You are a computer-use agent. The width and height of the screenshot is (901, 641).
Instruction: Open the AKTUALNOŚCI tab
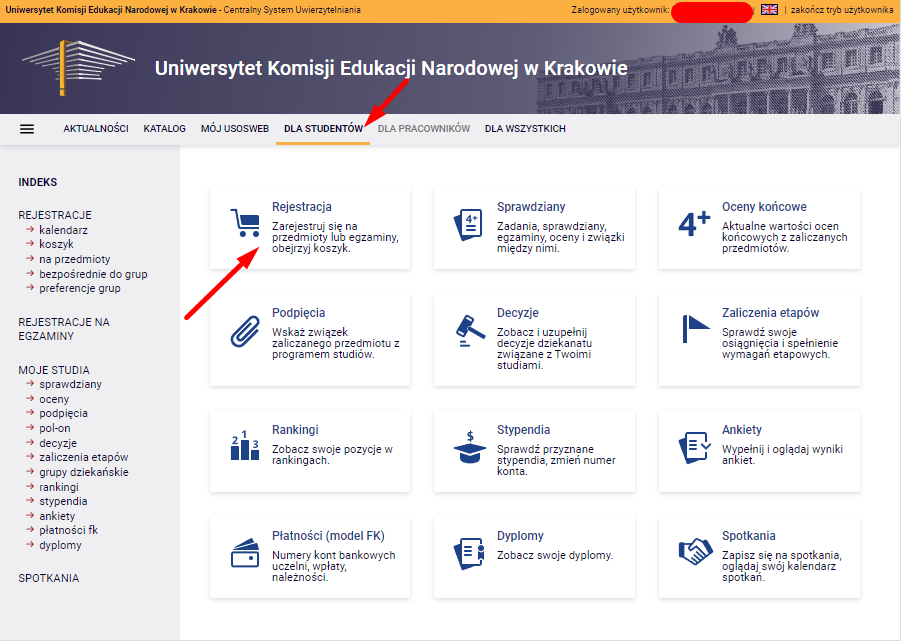96,129
